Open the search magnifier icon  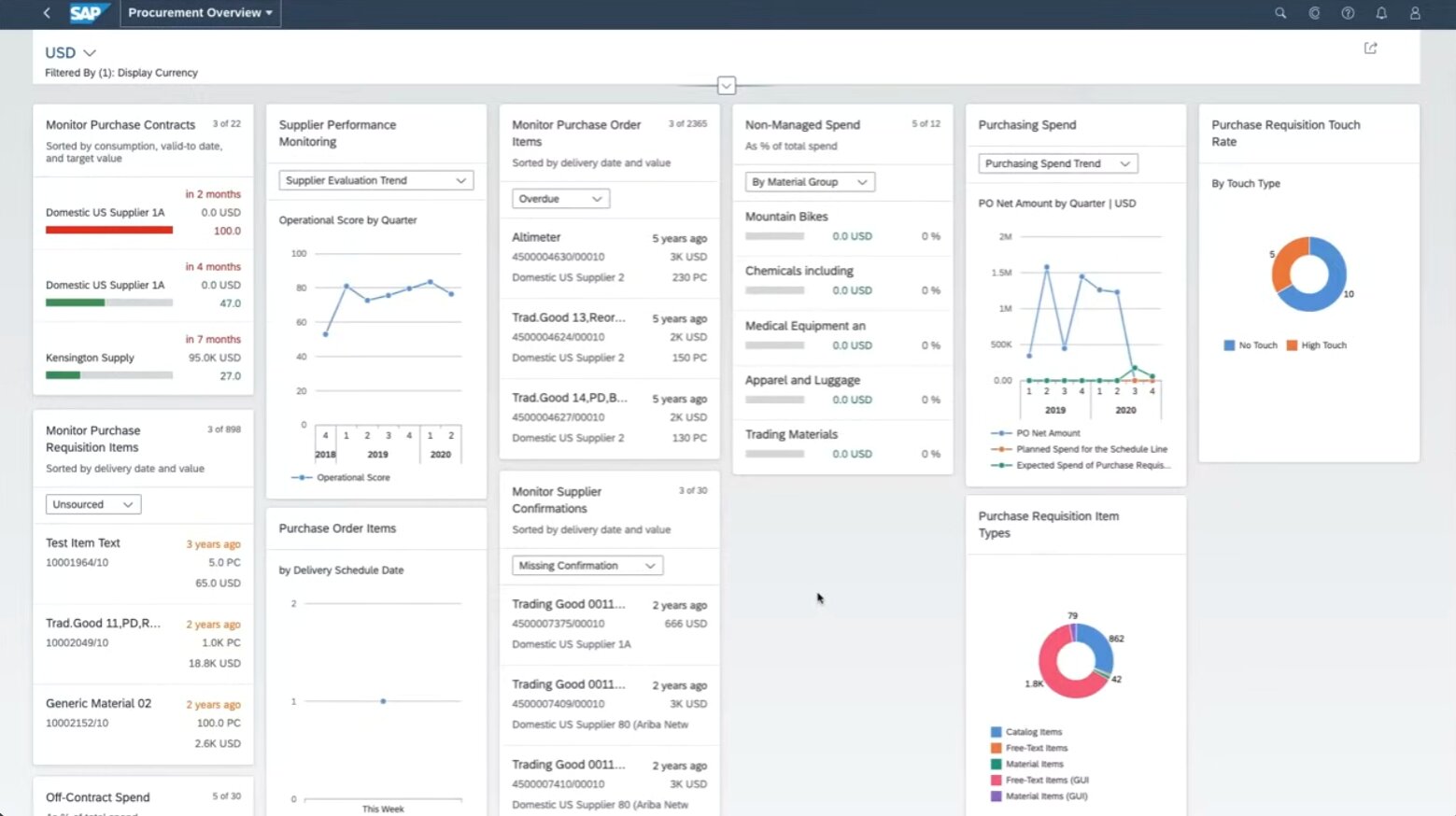coord(1280,13)
